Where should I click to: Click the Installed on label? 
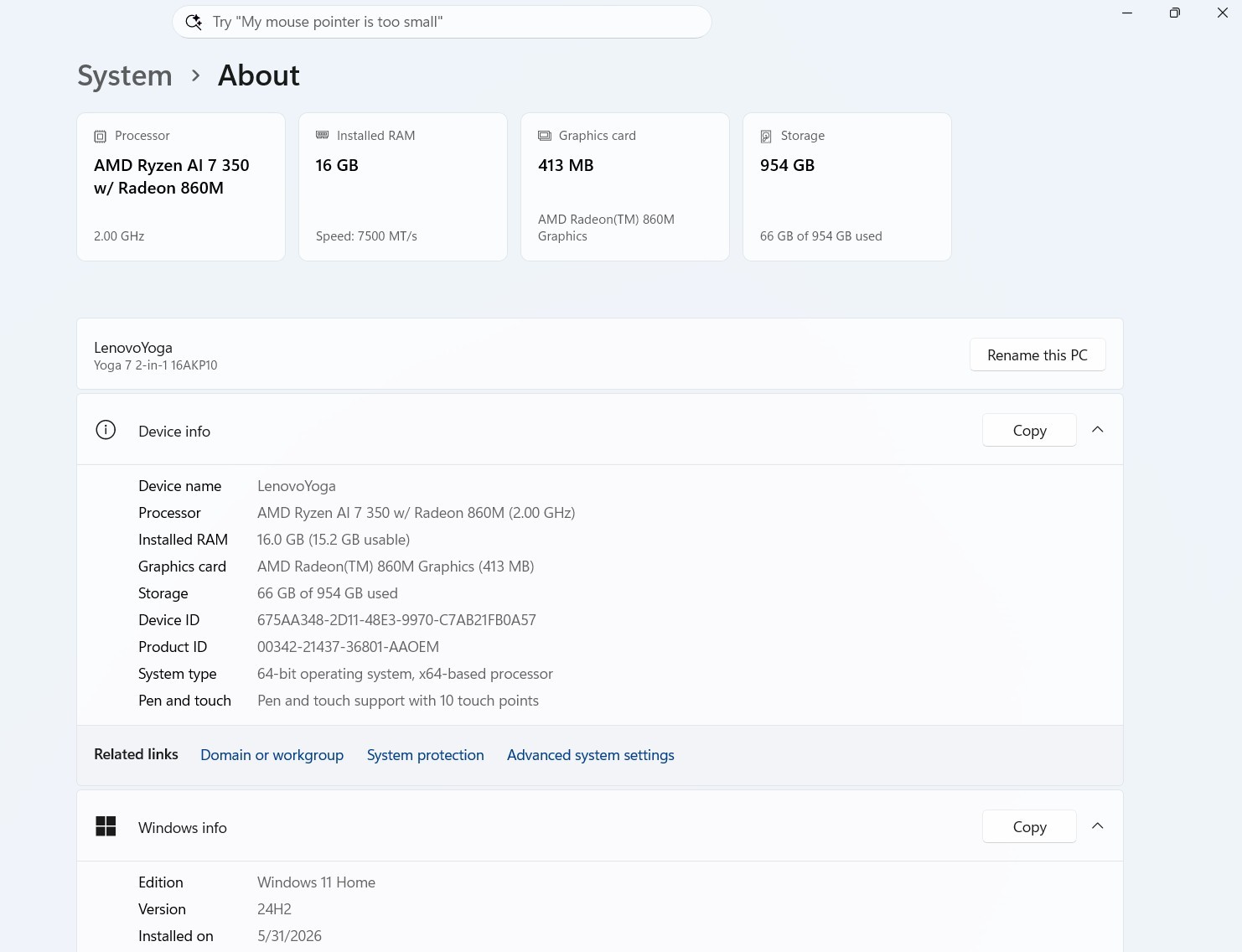pos(176,936)
